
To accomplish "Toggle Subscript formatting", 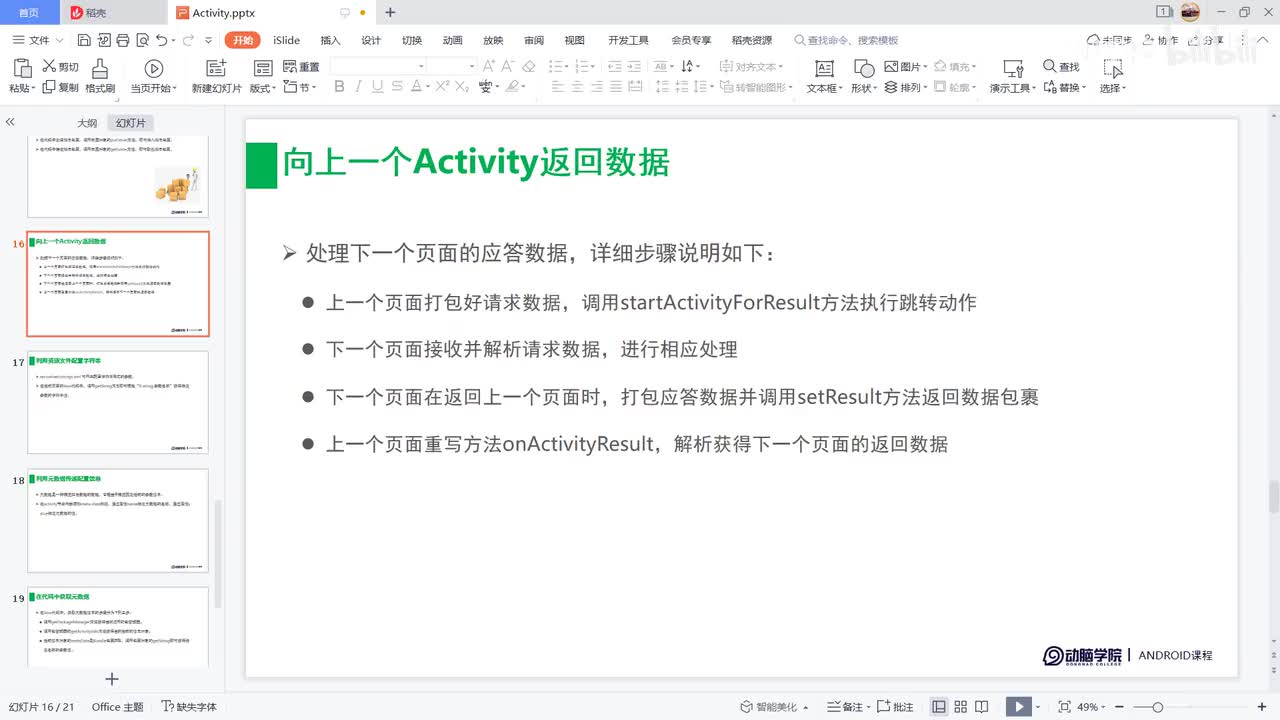I will pyautogui.click(x=462, y=87).
